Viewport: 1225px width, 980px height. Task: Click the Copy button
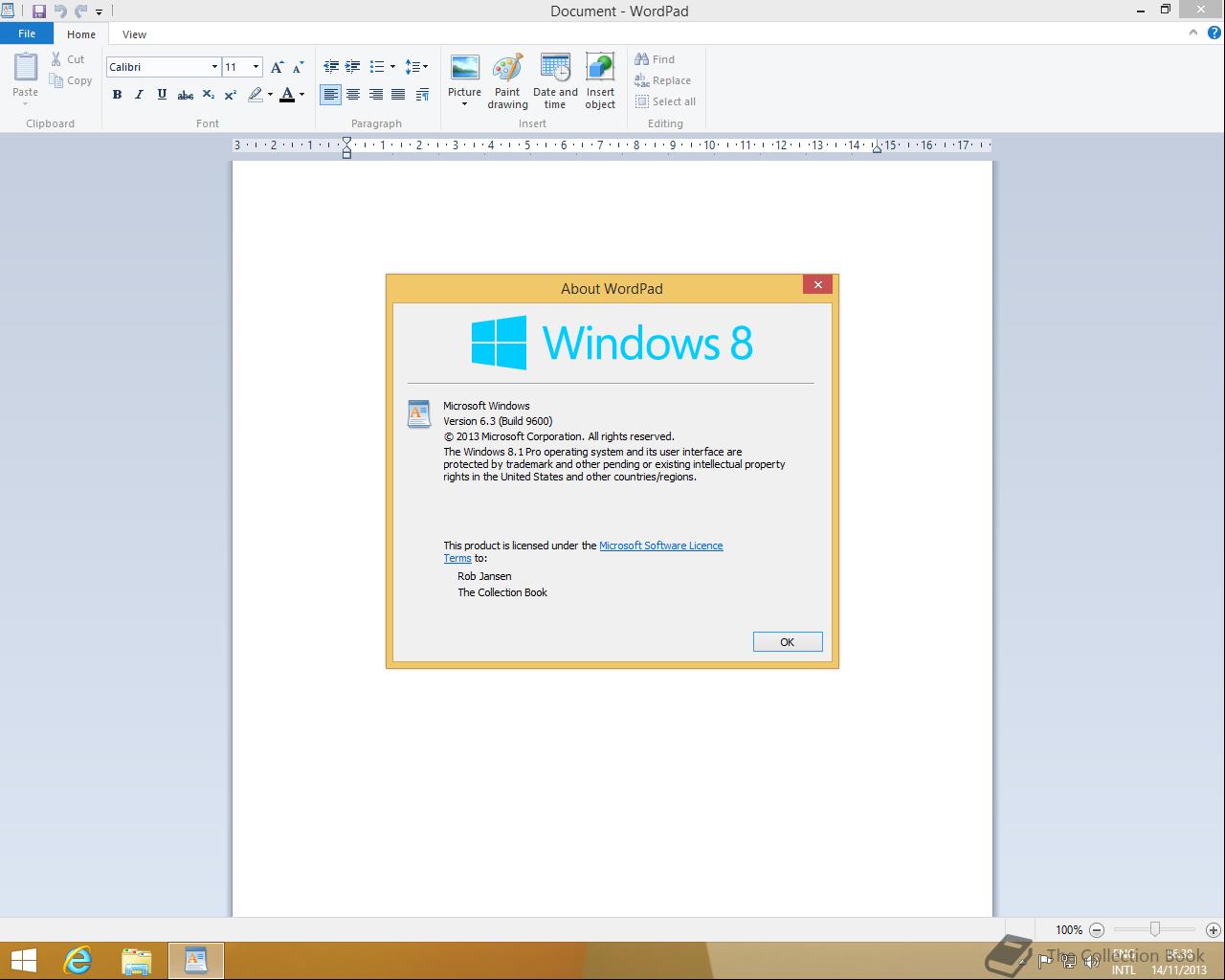(x=71, y=80)
